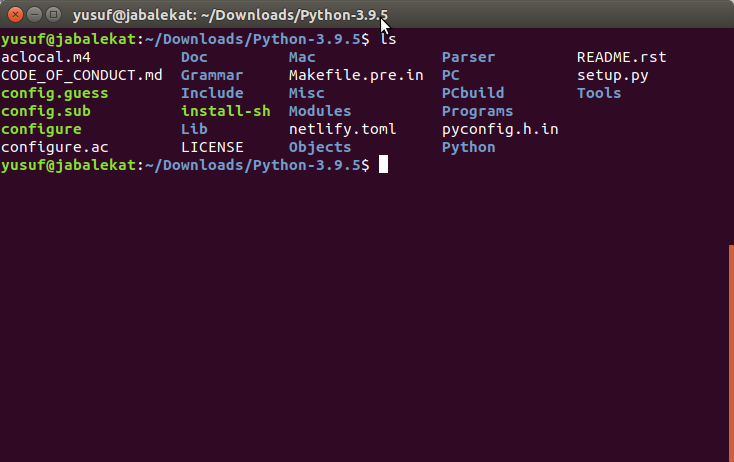Click the config.guess executable name
This screenshot has height=462, width=734.
pos(55,93)
